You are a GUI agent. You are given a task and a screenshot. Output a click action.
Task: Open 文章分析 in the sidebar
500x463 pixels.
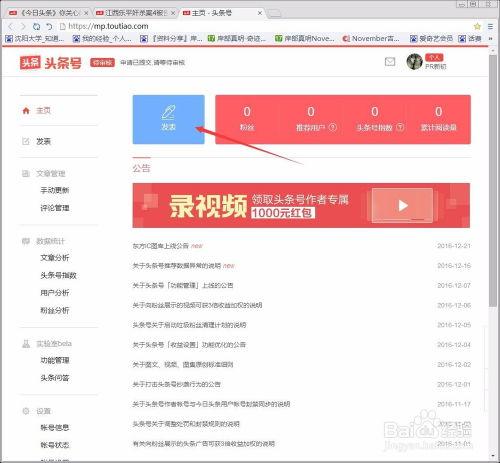tap(55, 258)
